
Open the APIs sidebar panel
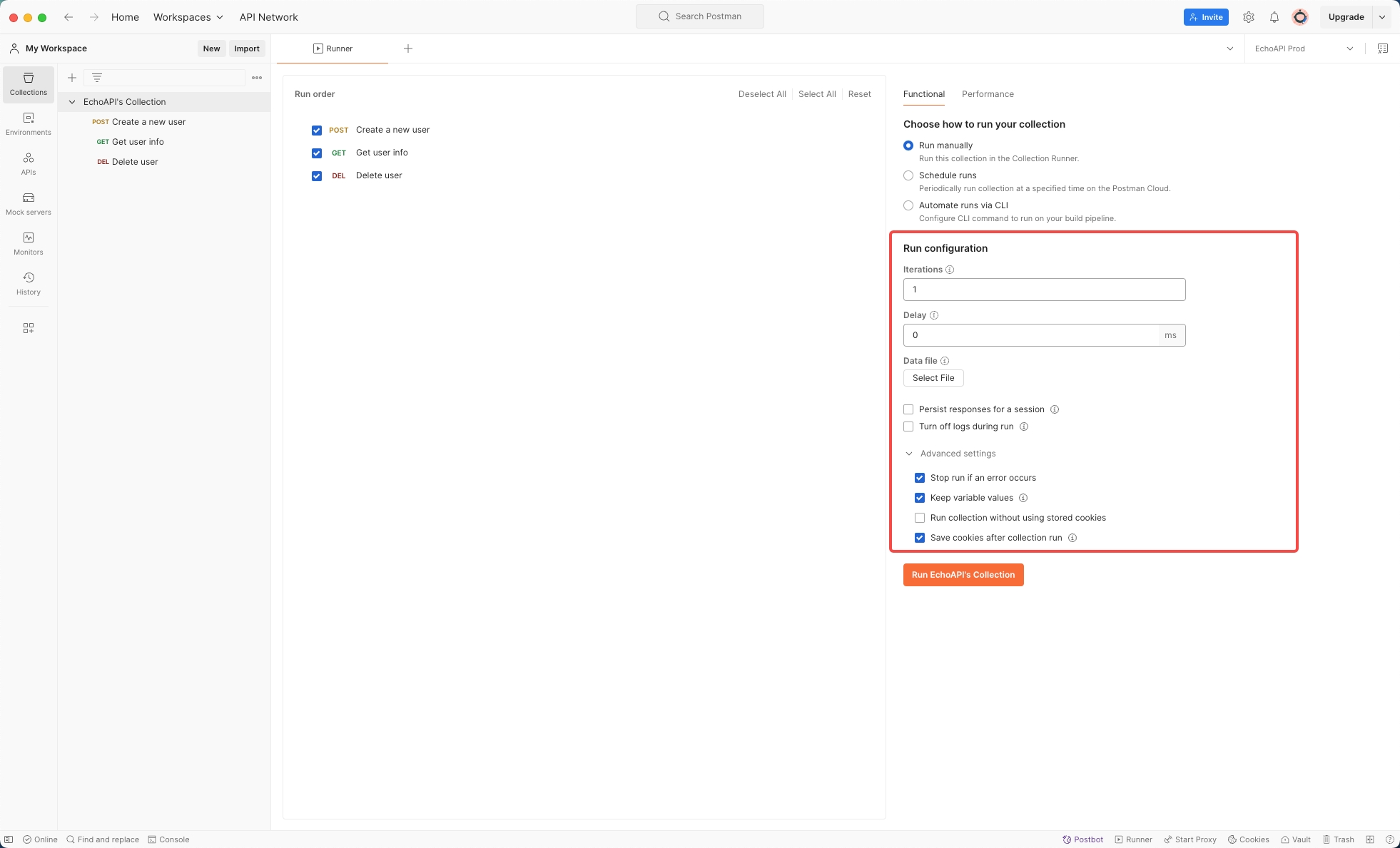coord(29,164)
